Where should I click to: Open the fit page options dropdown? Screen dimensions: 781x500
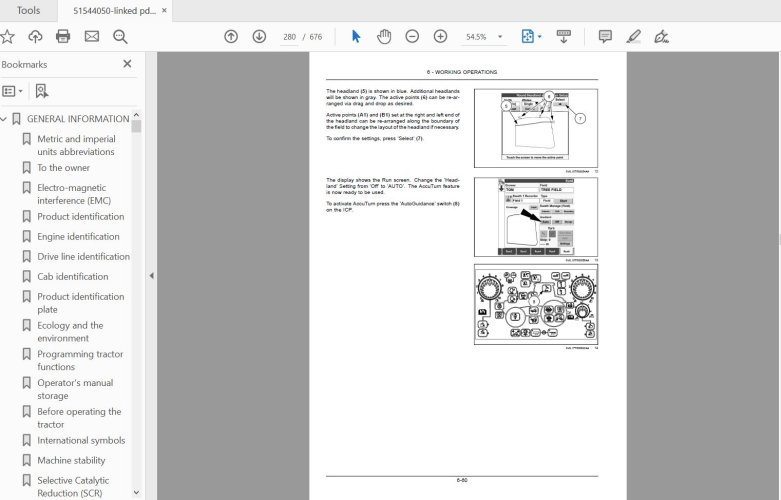tap(531, 37)
